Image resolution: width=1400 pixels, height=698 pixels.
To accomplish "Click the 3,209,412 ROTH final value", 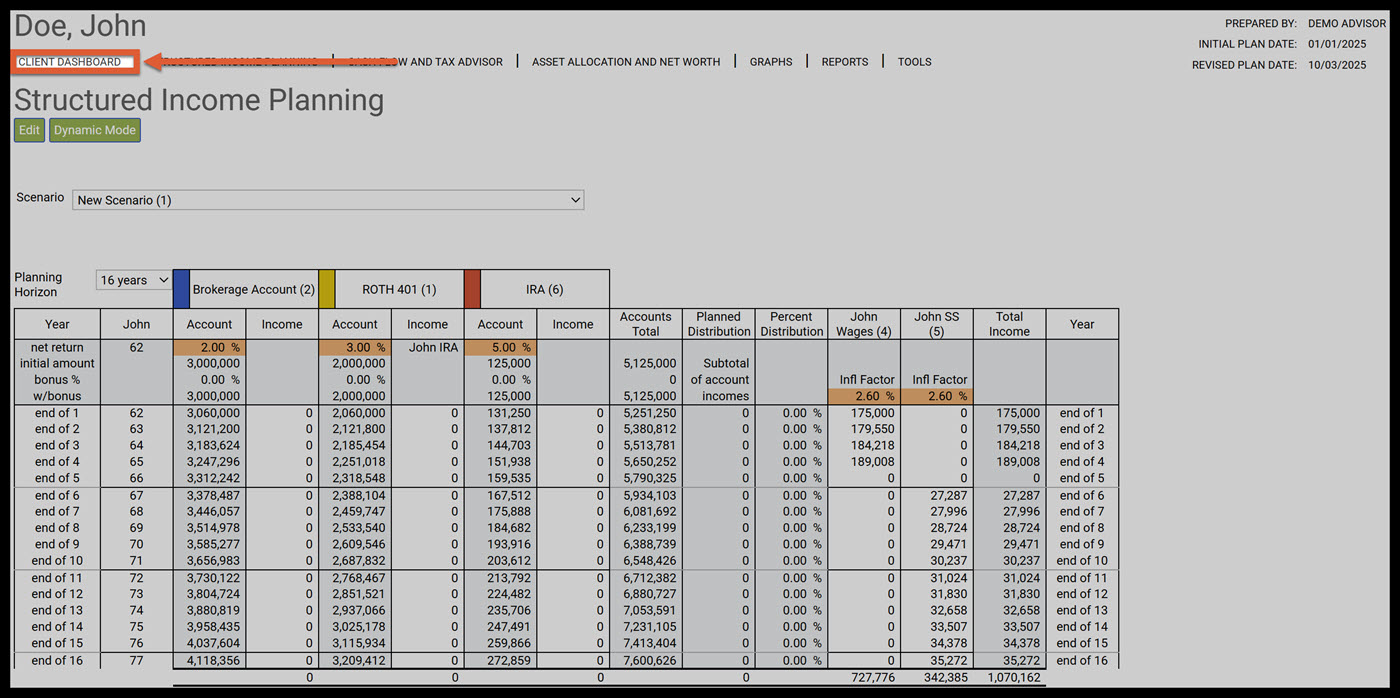I will [x=359, y=661].
